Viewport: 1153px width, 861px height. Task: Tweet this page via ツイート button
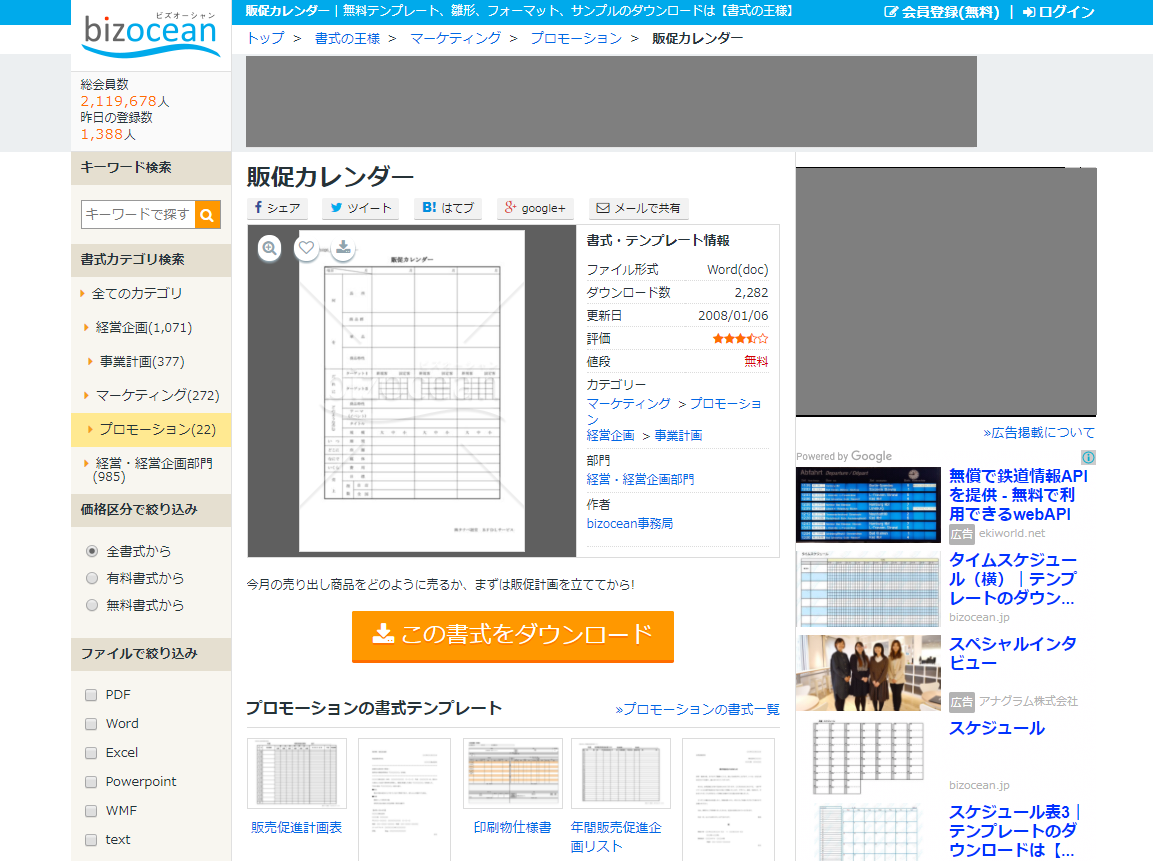360,208
